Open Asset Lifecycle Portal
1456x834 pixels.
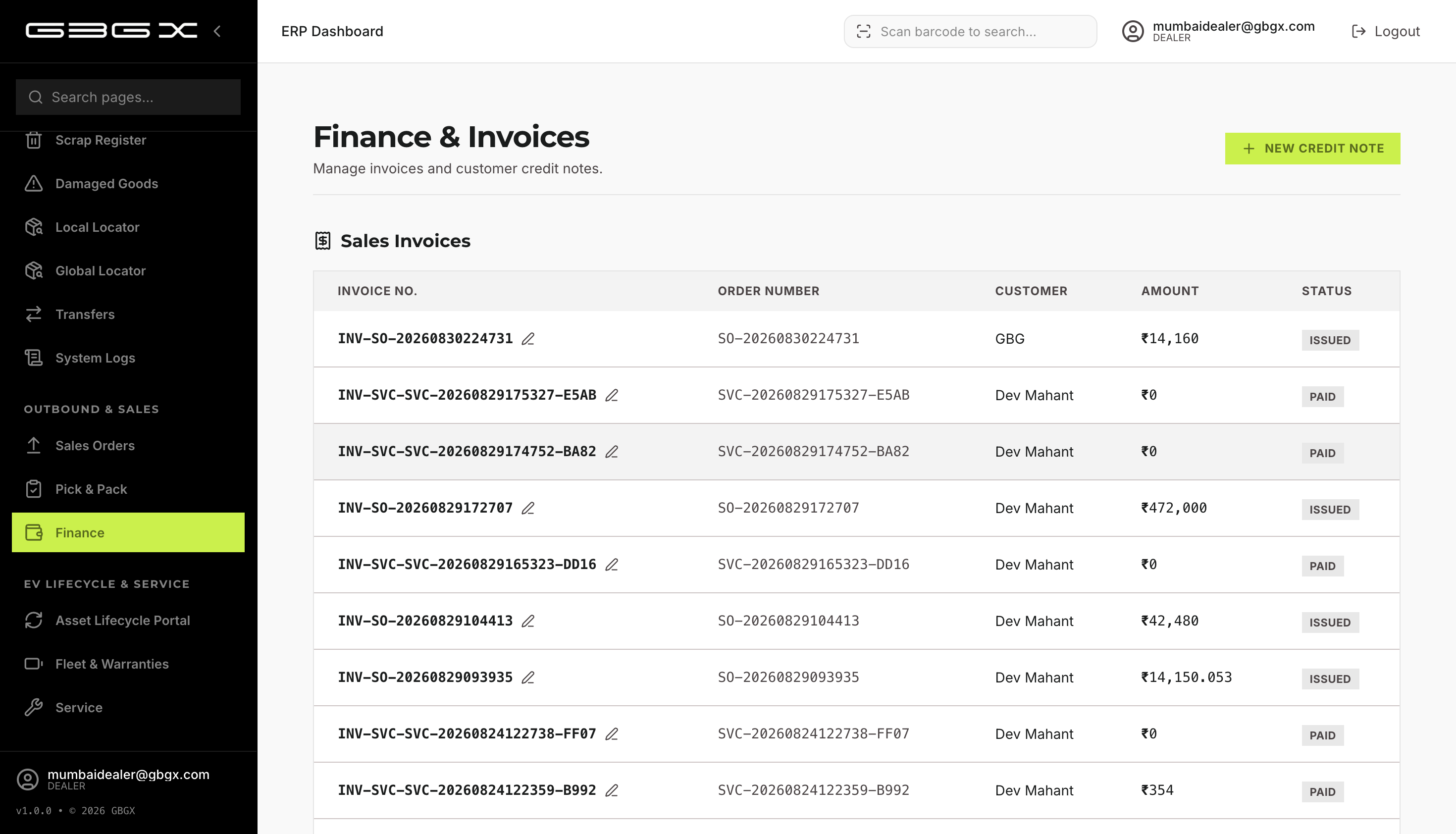[128, 620]
